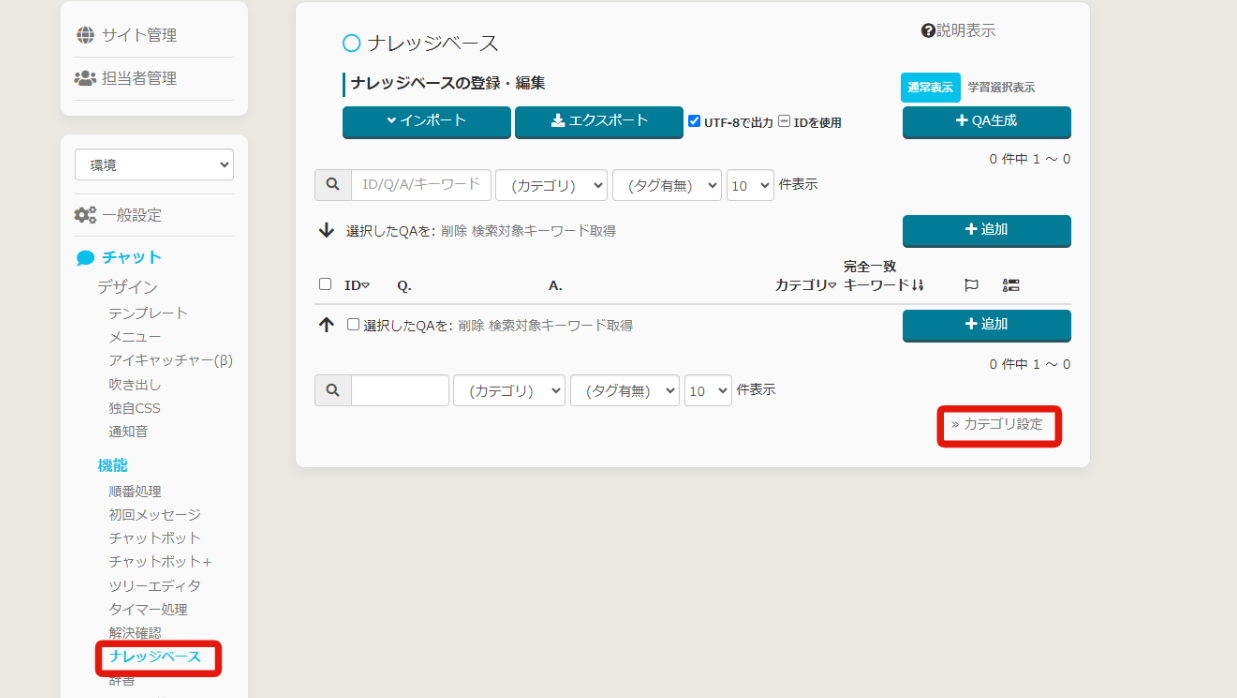Click the flag column header icon

pyautogui.click(x=970, y=285)
